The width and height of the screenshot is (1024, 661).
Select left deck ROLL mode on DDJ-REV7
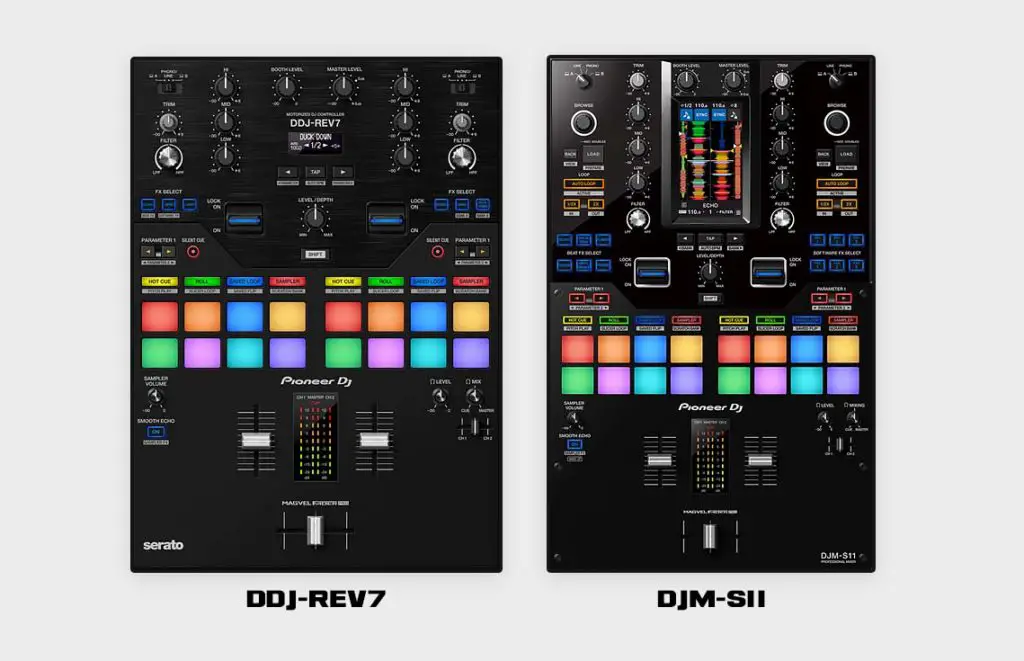[202, 282]
